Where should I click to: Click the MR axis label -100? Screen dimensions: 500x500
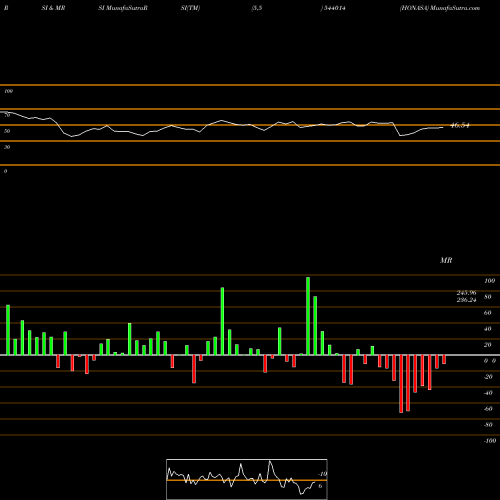pyautogui.click(x=490, y=441)
